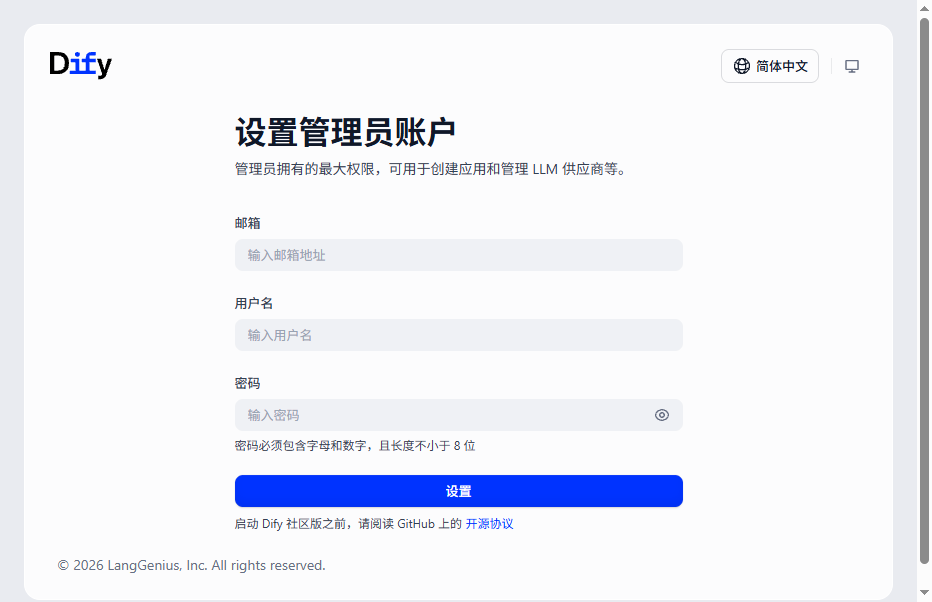Click the 用户名 field label
932x602 pixels.
pos(254,303)
